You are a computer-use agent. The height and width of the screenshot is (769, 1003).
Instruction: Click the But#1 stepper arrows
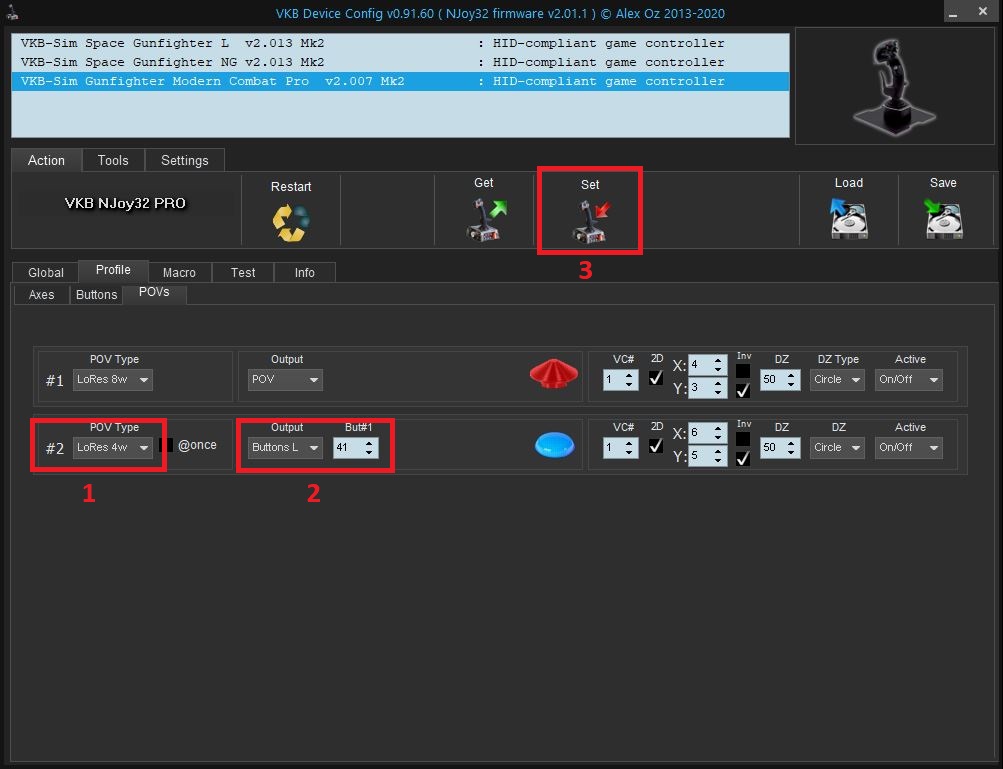click(x=369, y=447)
